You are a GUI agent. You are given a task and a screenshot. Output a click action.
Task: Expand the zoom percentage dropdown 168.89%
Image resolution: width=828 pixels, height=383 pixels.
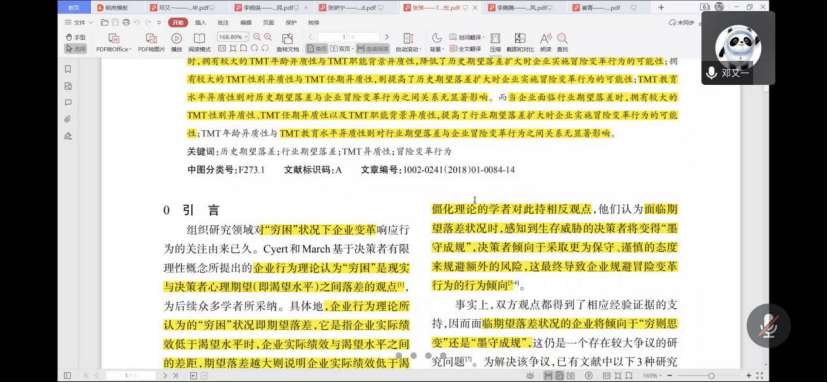pos(233,37)
